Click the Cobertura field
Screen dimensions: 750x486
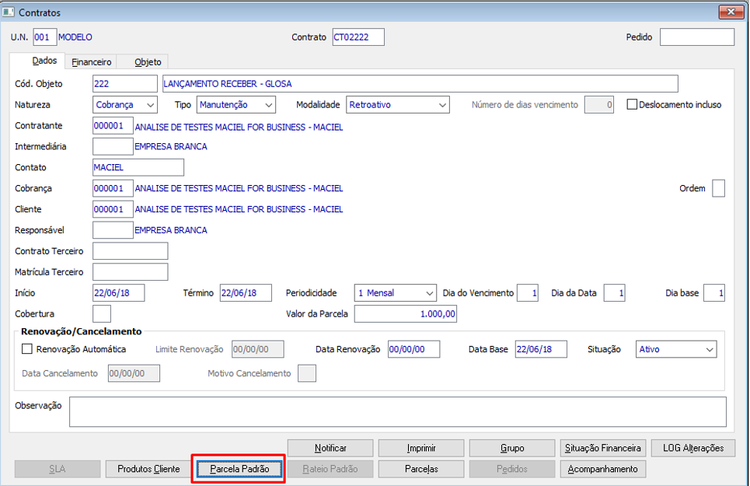102,314
